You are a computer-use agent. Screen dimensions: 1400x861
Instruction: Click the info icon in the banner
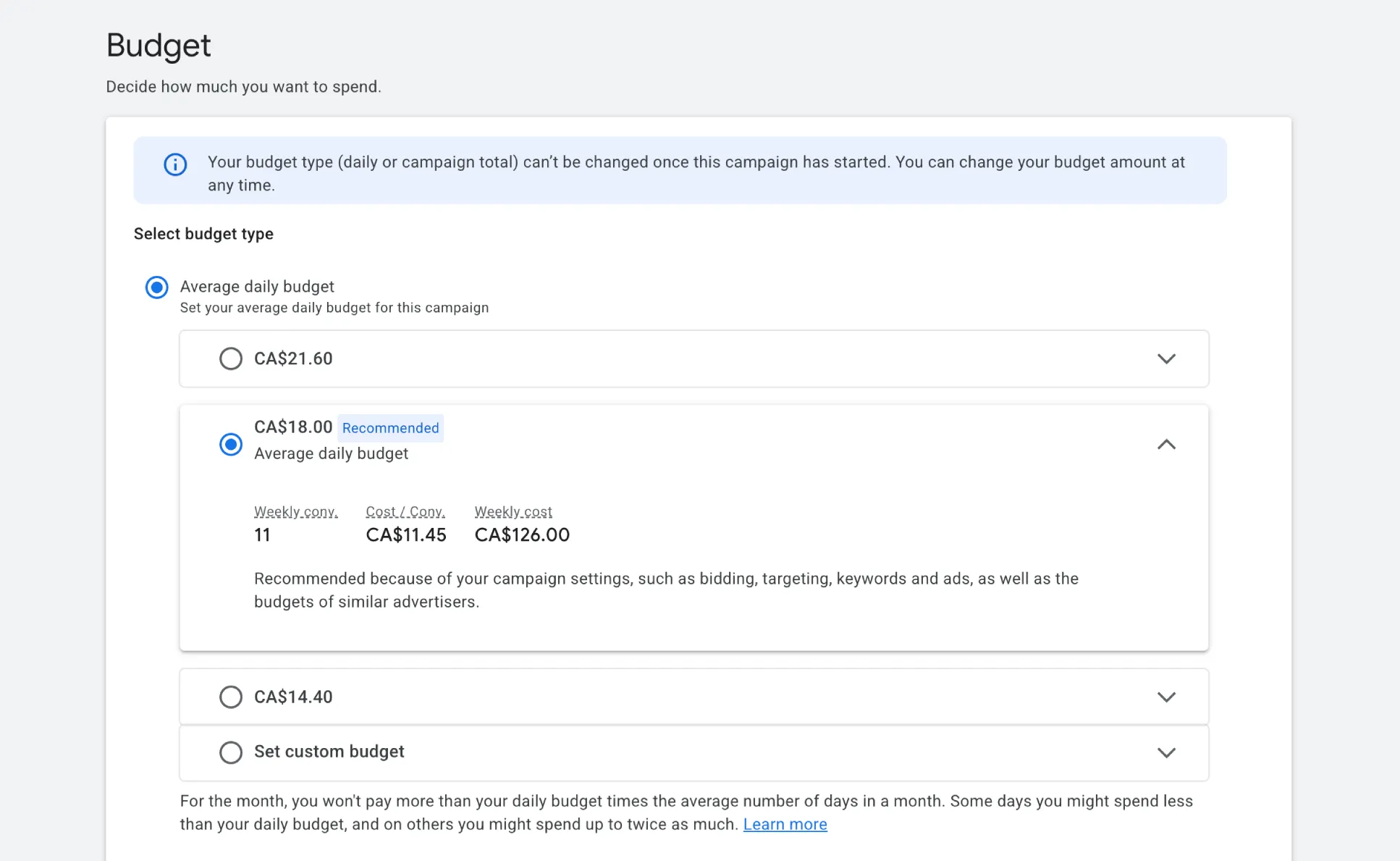point(175,164)
